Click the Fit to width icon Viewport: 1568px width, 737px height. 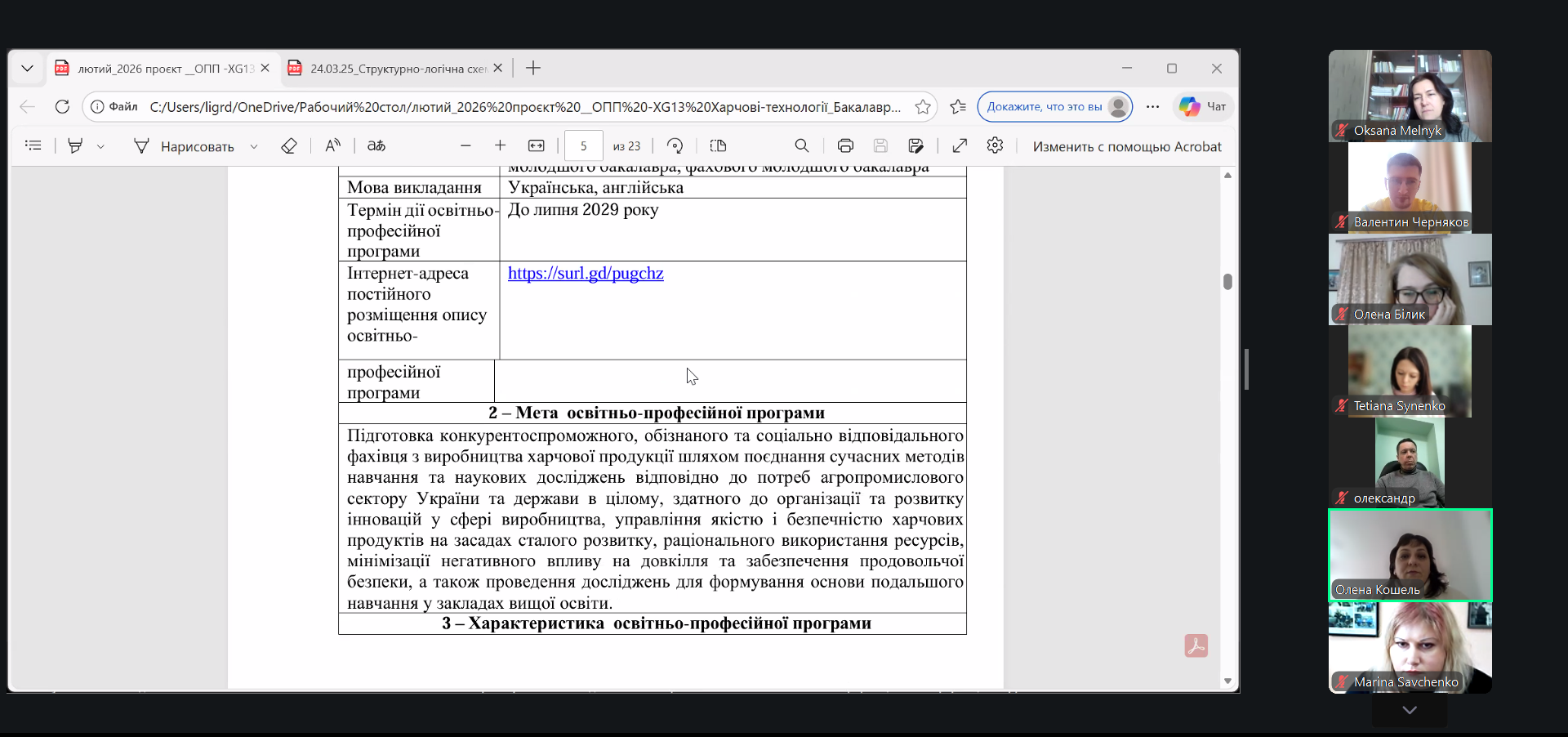click(x=536, y=146)
